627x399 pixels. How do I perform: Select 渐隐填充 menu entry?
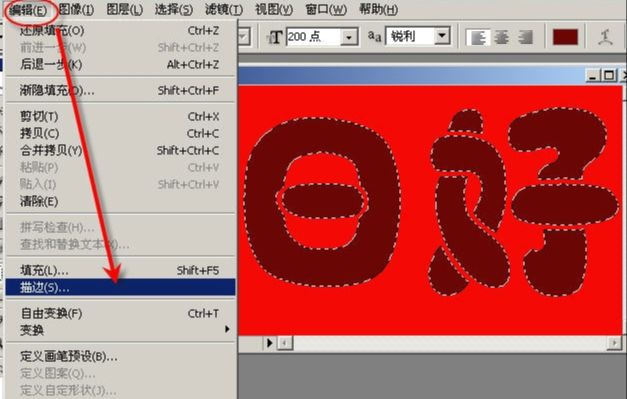click(120, 91)
